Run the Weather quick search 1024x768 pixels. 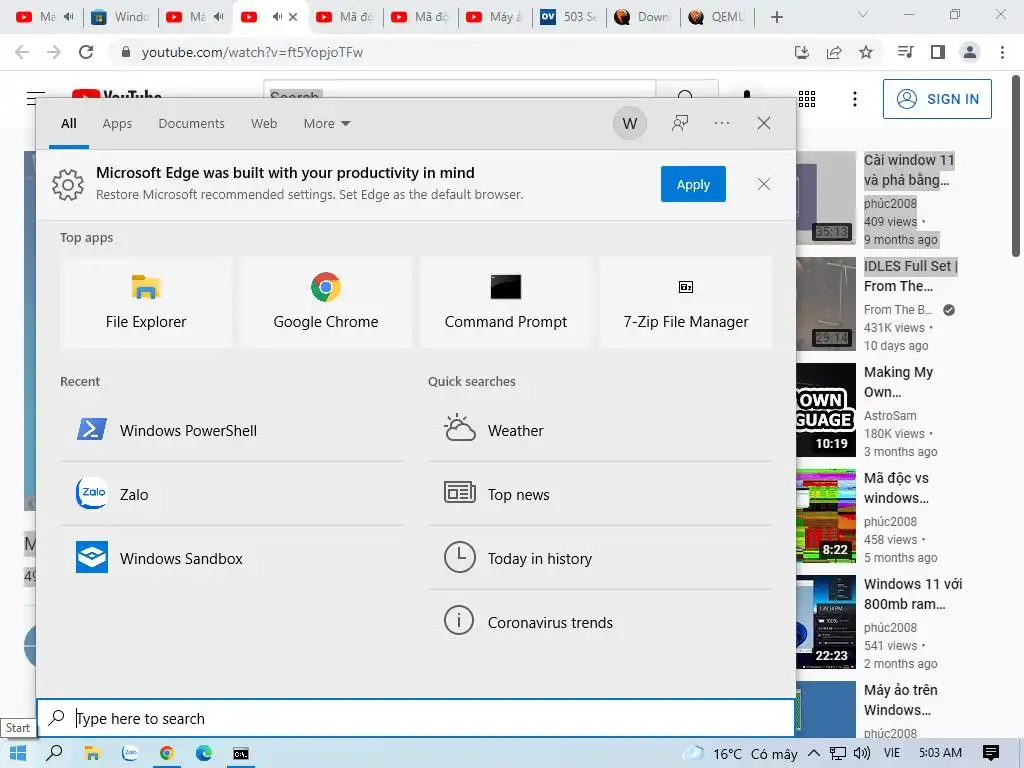(601, 430)
